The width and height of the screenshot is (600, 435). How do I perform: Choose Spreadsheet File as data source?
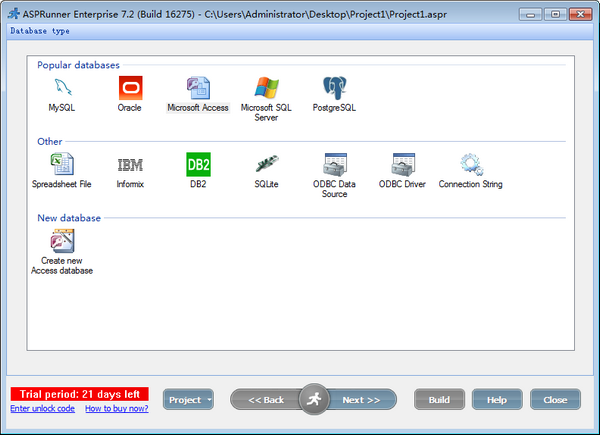click(x=61, y=165)
